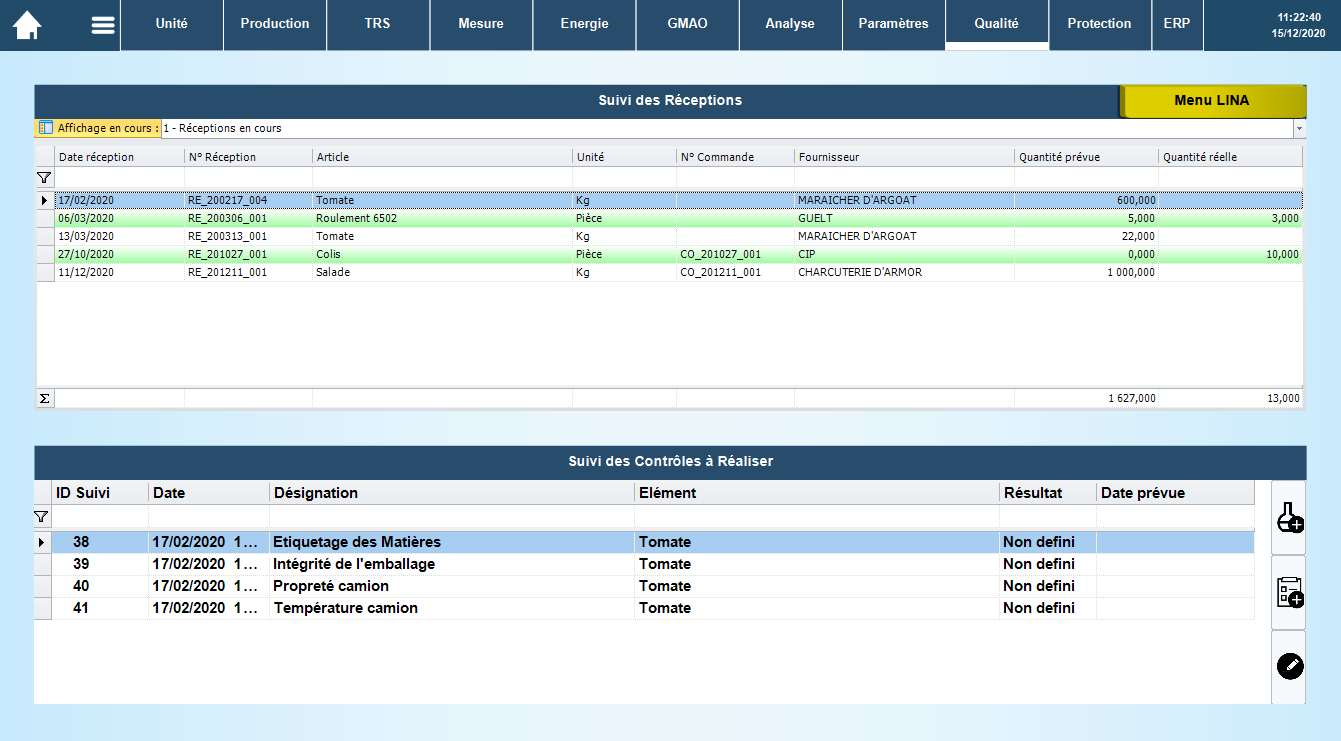Click supplier CIP
The height and width of the screenshot is (741, 1341).
coord(806,254)
